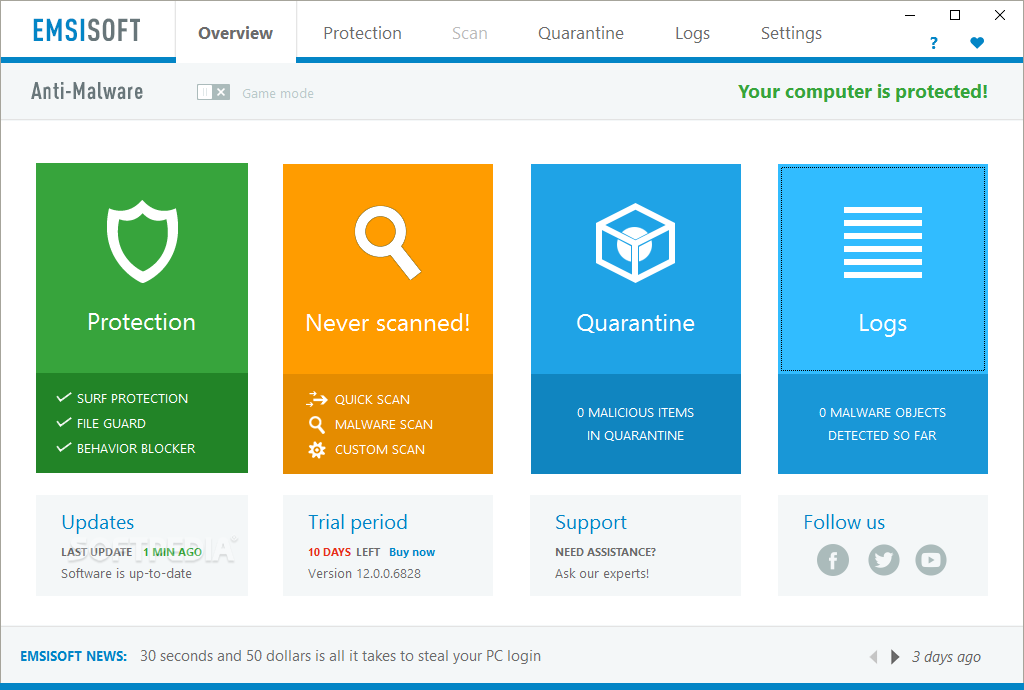The image size is (1024, 690).
Task: Click Ask our experts! text
Action: point(602,573)
